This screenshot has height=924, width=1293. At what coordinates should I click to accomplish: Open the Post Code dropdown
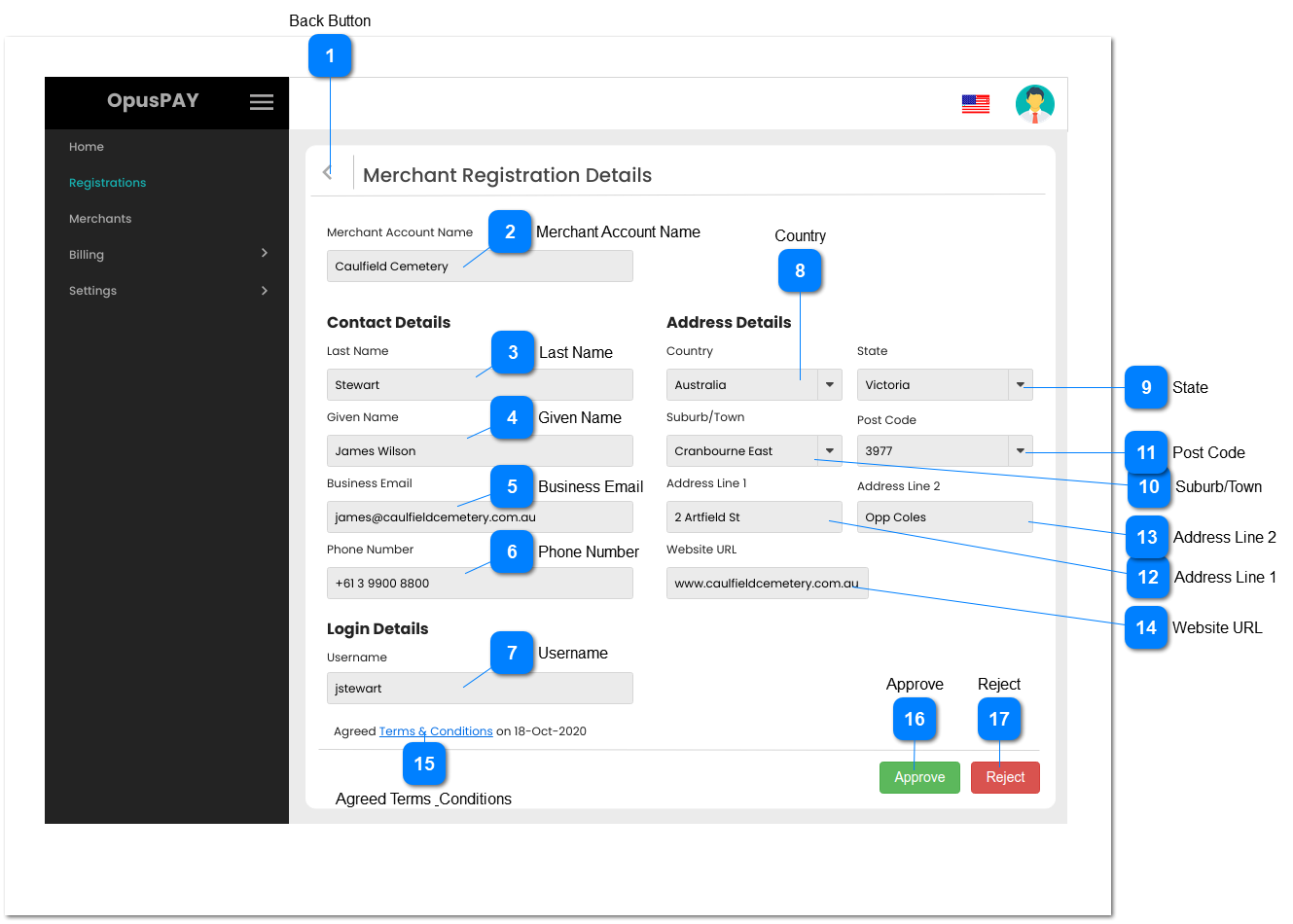coord(1020,451)
